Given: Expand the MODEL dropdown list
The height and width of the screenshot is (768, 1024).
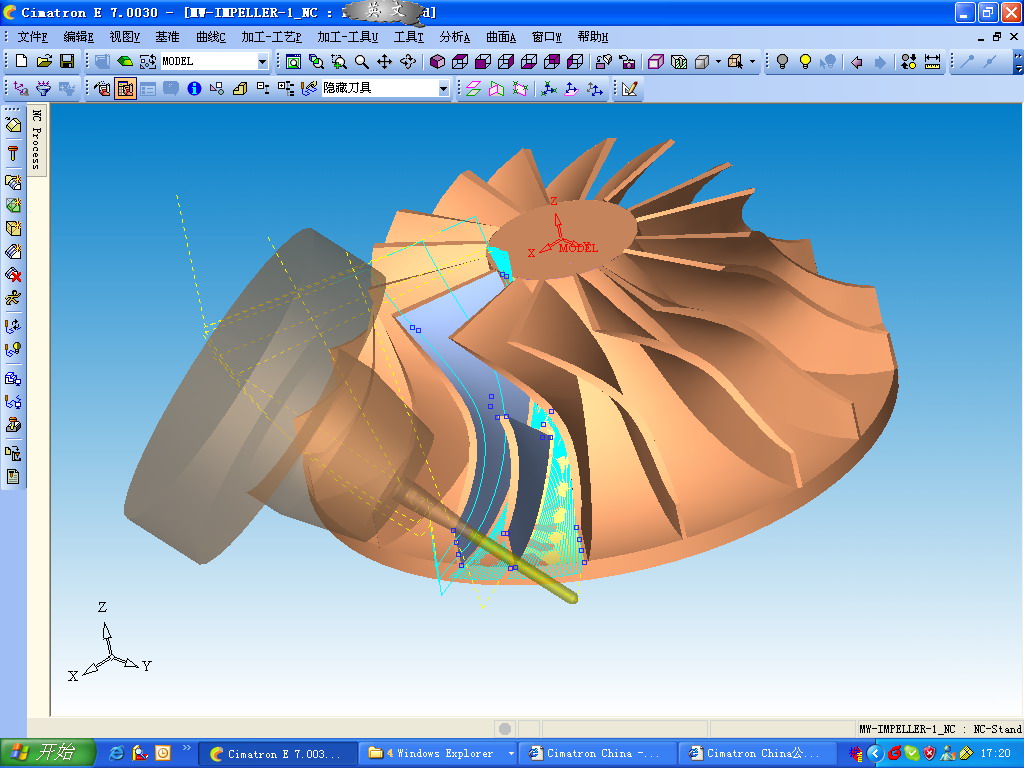Looking at the screenshot, I should (263, 62).
